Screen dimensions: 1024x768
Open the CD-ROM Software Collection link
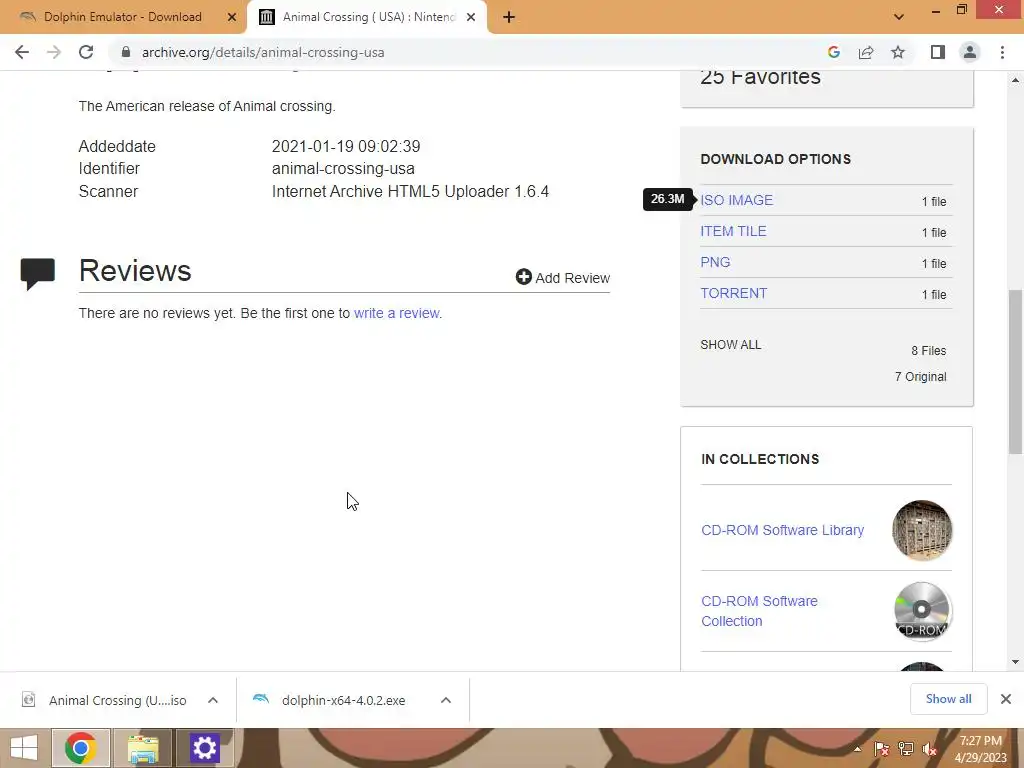pos(759,611)
